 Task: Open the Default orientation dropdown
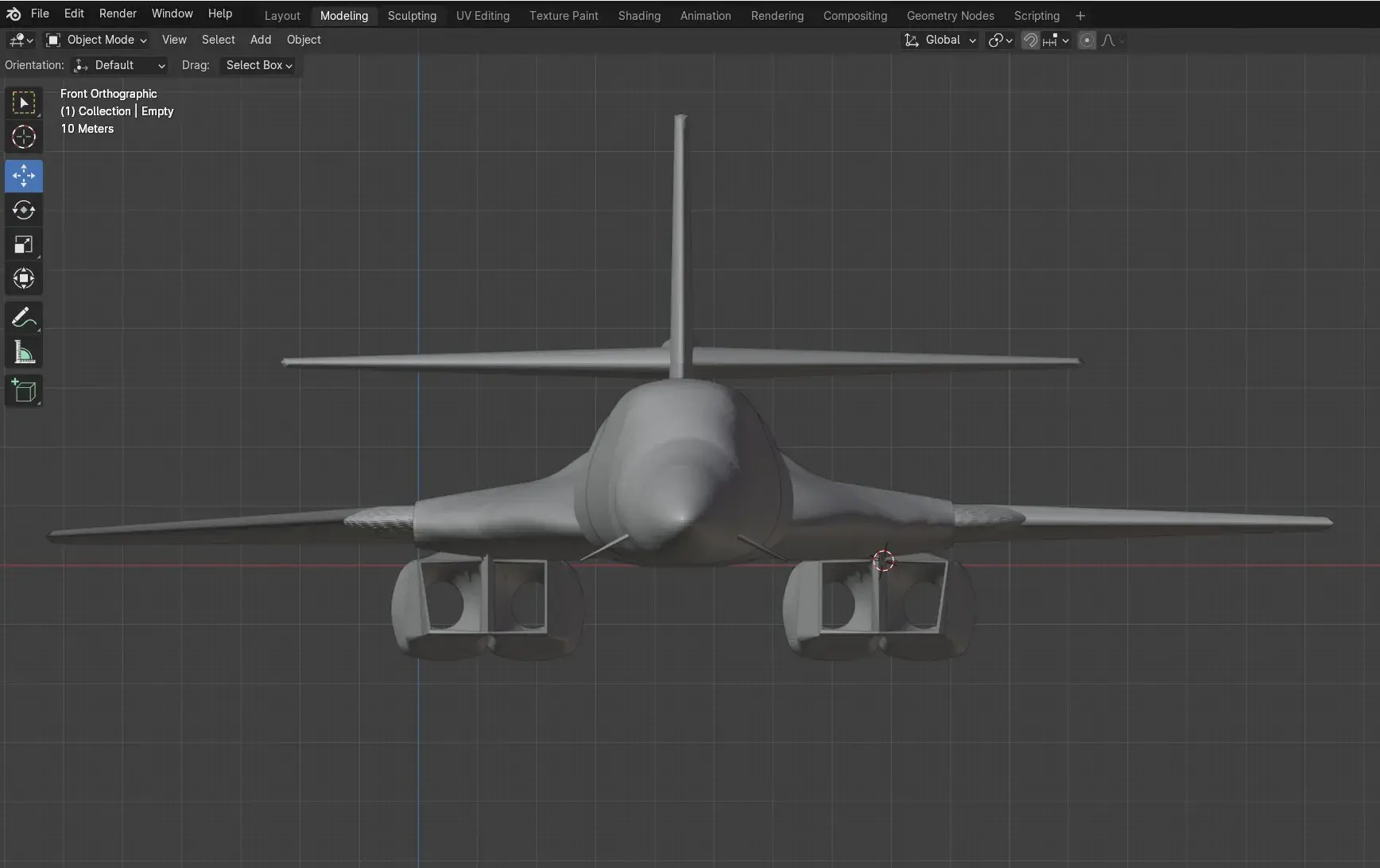point(119,65)
